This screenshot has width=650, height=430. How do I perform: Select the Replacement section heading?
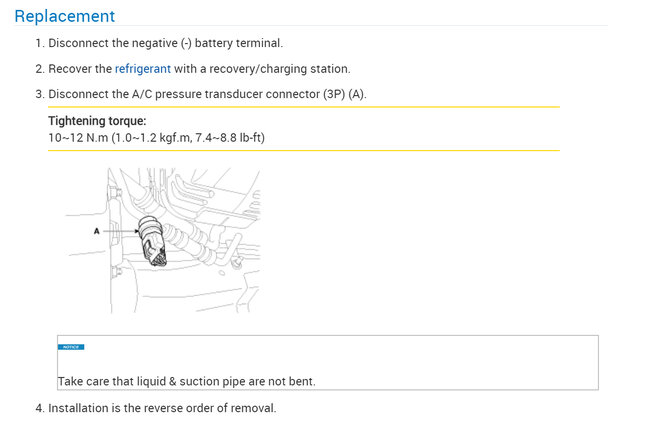(65, 16)
